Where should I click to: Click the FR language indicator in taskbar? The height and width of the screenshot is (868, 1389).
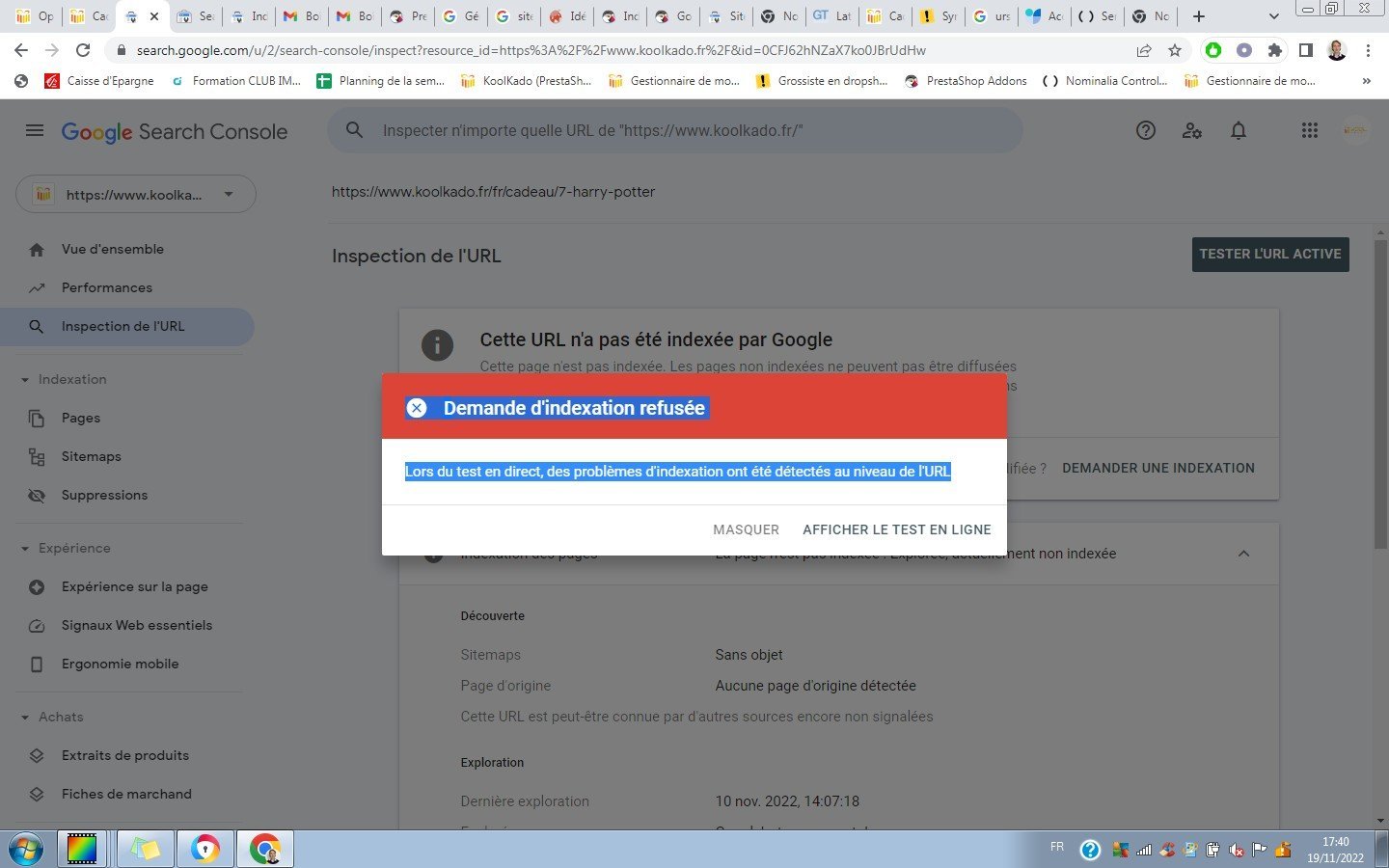click(x=1057, y=847)
